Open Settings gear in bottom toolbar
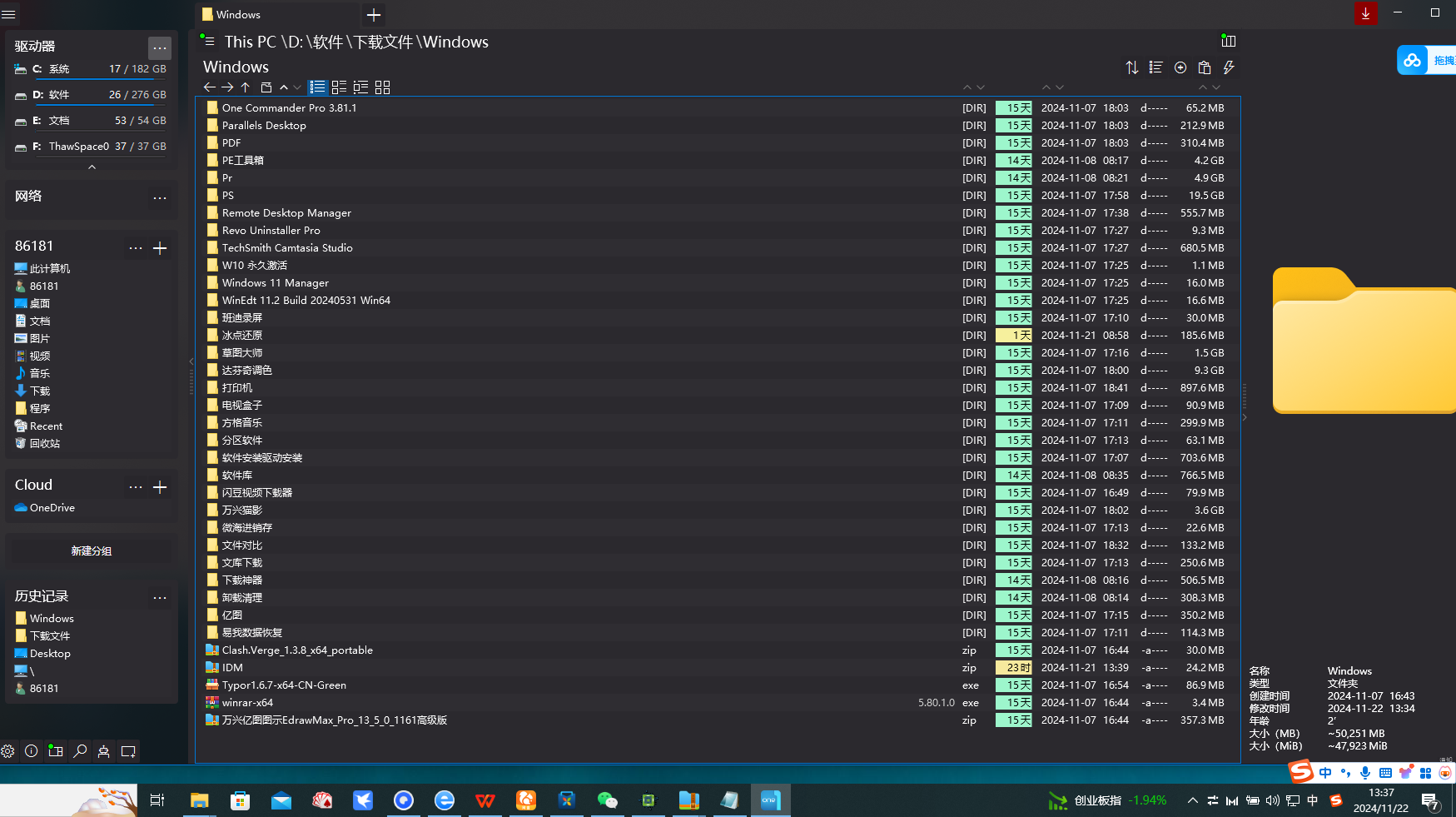 point(7,751)
